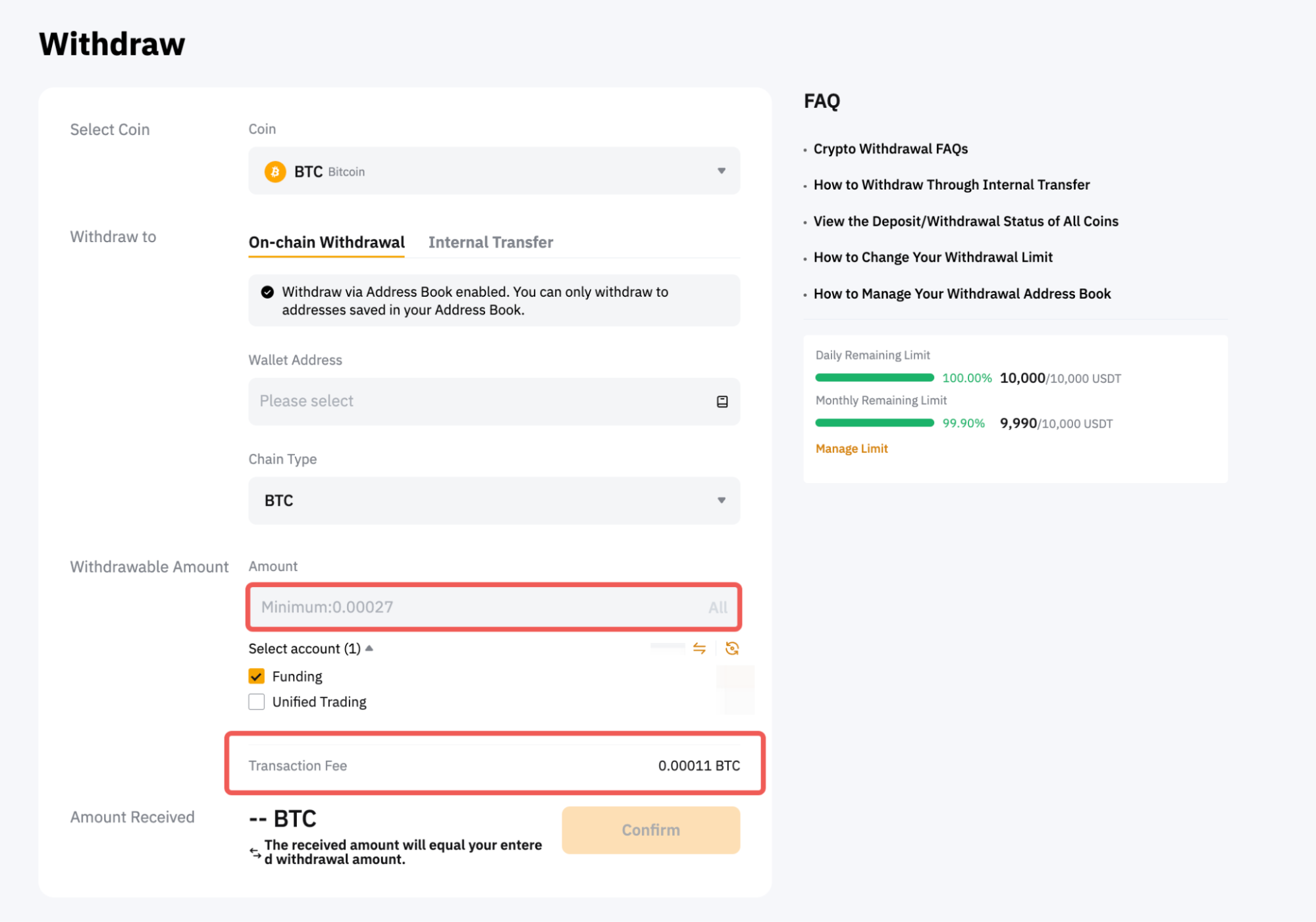Select the On-chain Withdrawal tab
The height and width of the screenshot is (922, 1316).
pos(327,242)
